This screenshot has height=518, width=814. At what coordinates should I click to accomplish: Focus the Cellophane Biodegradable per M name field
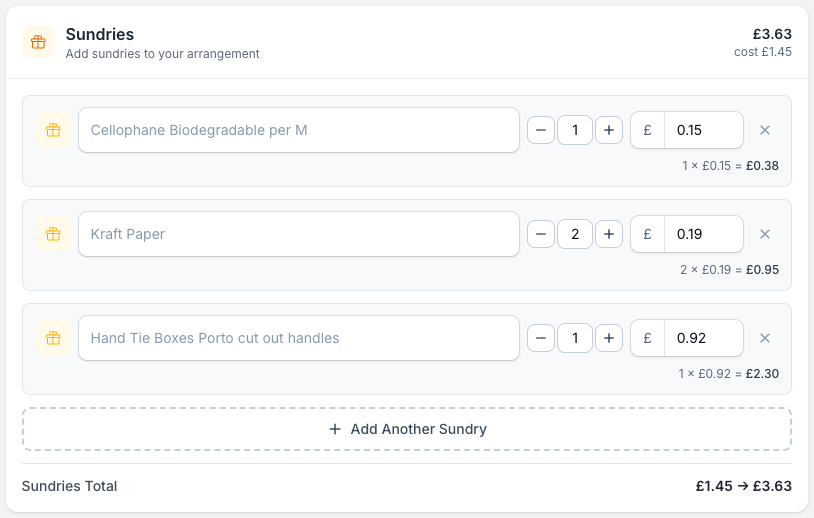coord(299,130)
